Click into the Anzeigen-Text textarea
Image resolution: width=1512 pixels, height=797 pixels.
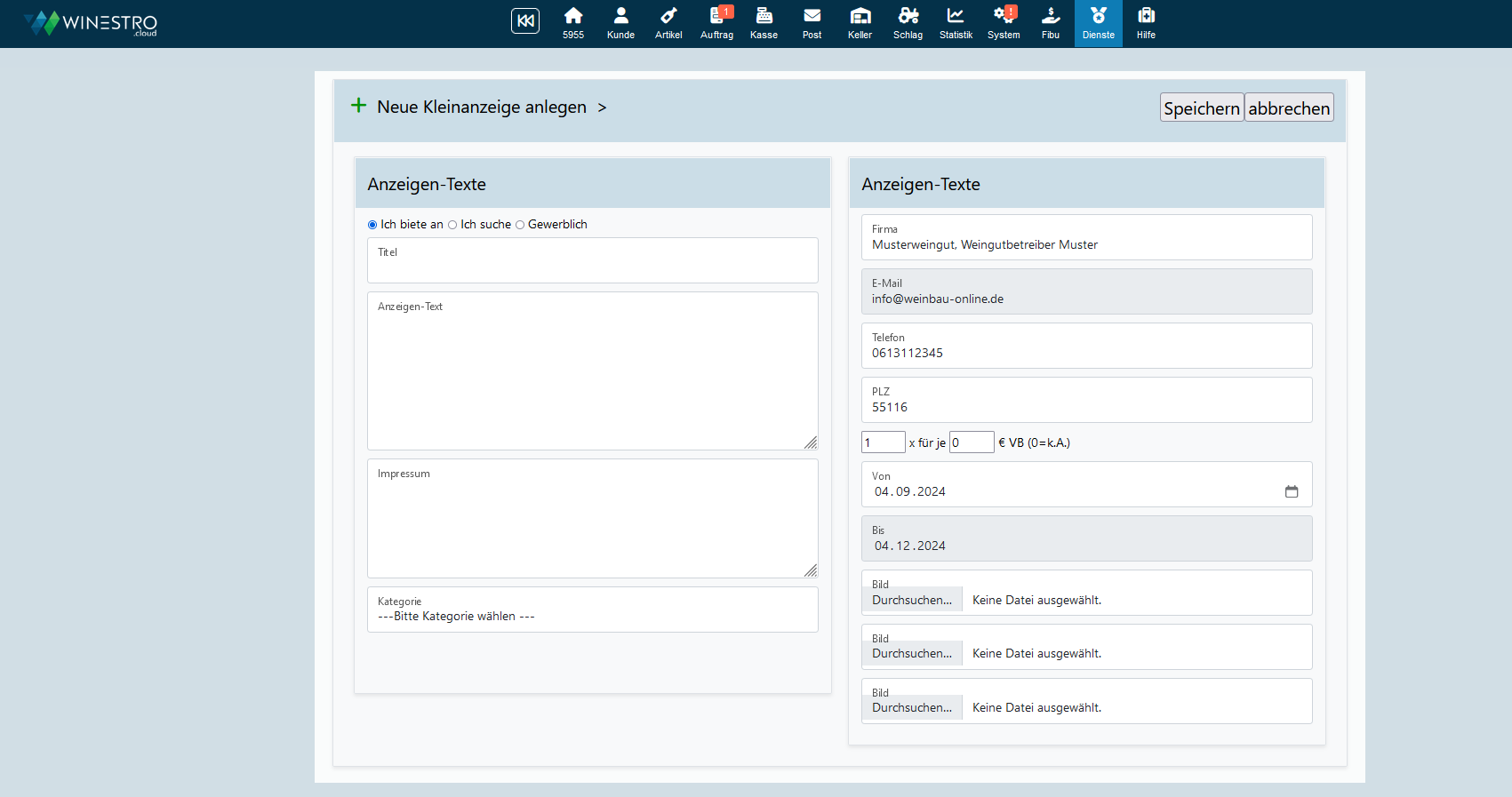click(x=592, y=373)
